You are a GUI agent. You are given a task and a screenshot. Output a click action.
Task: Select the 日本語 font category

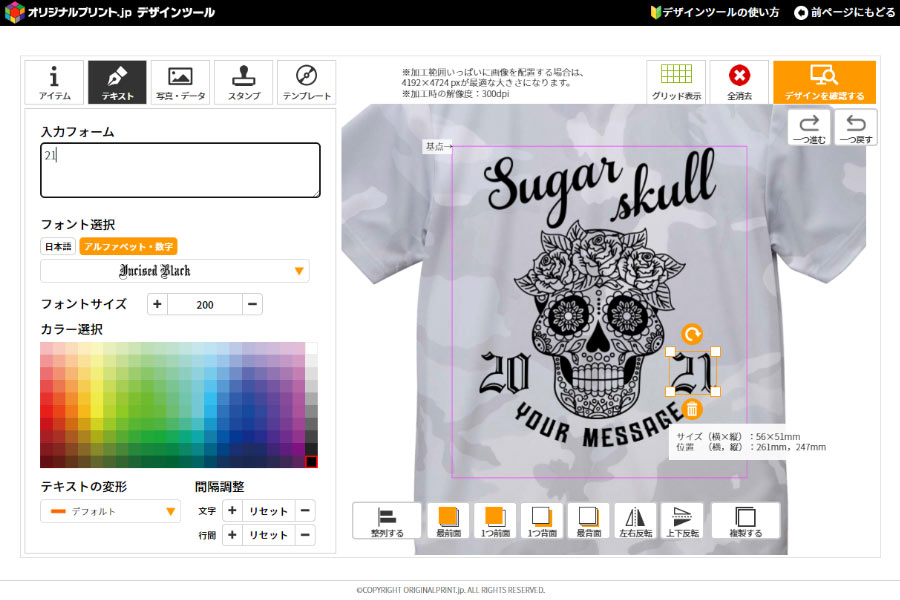pyautogui.click(x=58, y=246)
